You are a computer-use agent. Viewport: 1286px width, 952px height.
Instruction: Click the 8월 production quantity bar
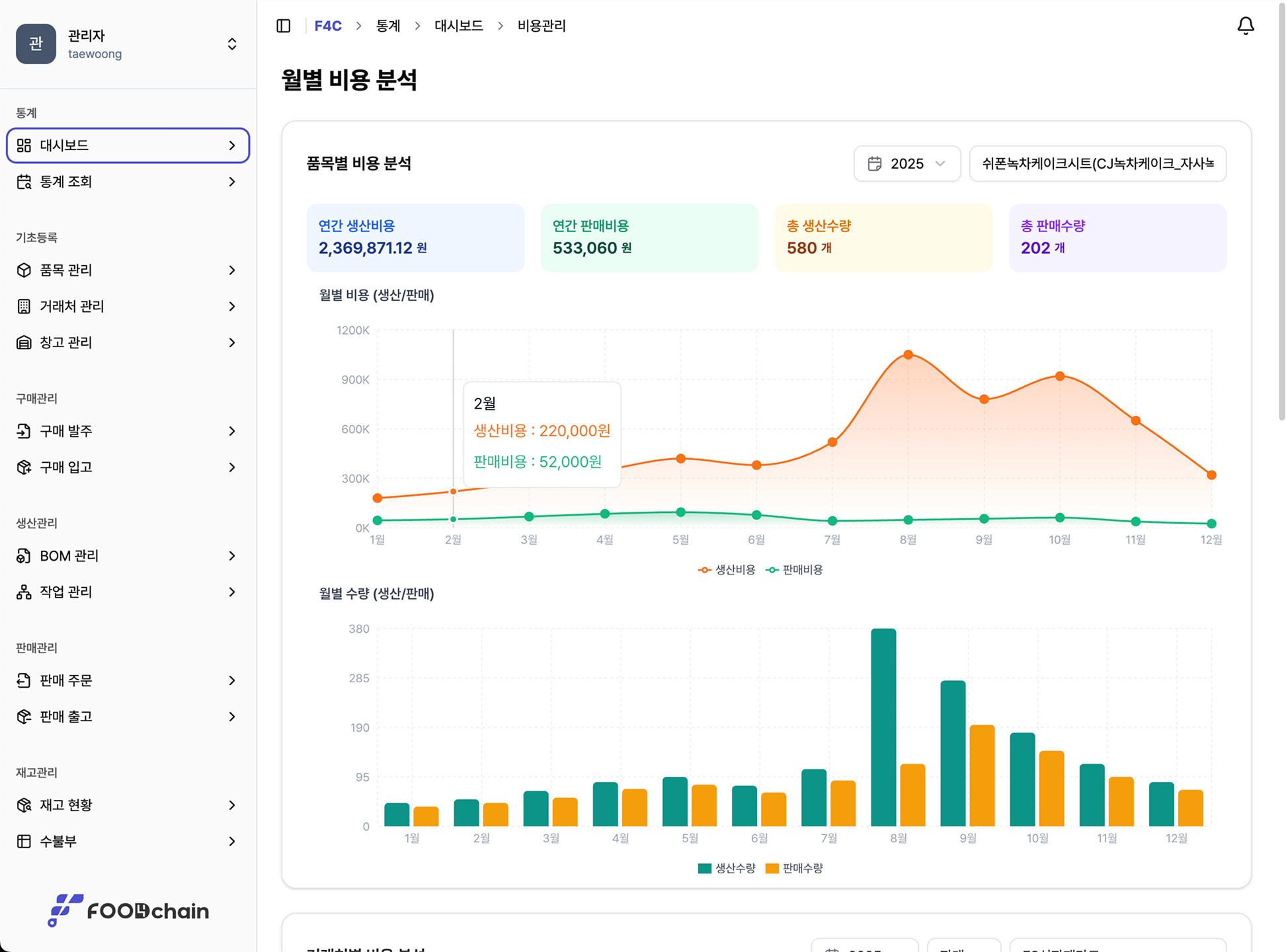pyautogui.click(x=884, y=727)
